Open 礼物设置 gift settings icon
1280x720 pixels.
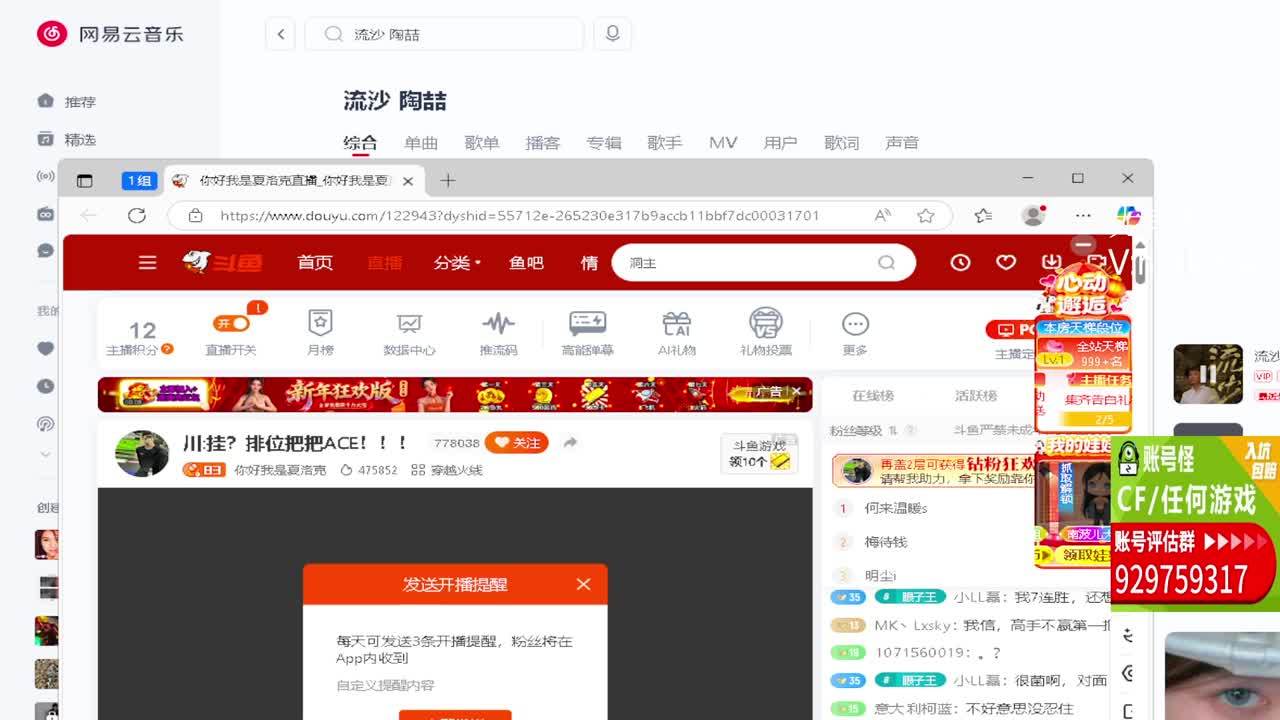pos(765,323)
